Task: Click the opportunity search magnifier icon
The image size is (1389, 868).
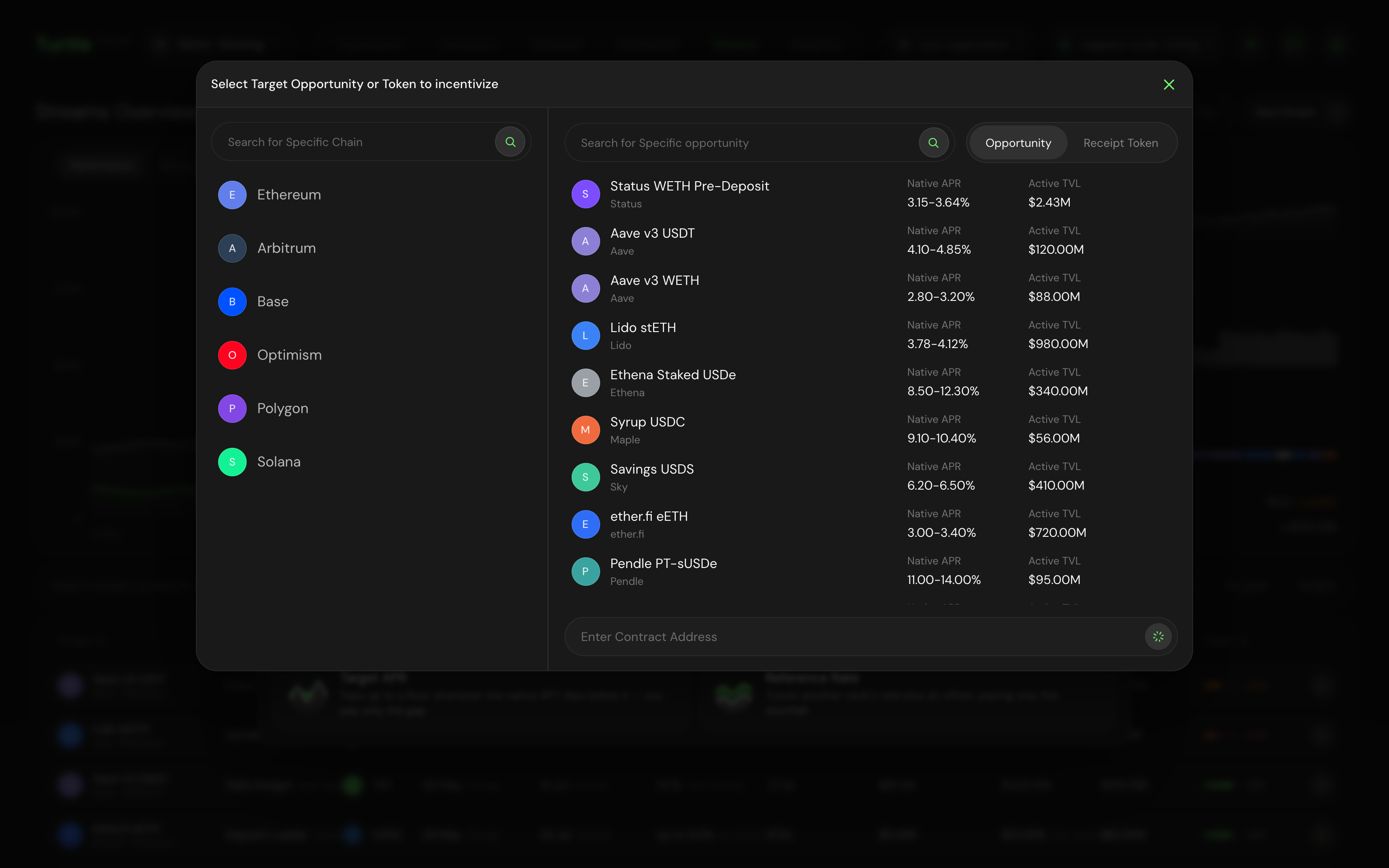Action: [933, 143]
